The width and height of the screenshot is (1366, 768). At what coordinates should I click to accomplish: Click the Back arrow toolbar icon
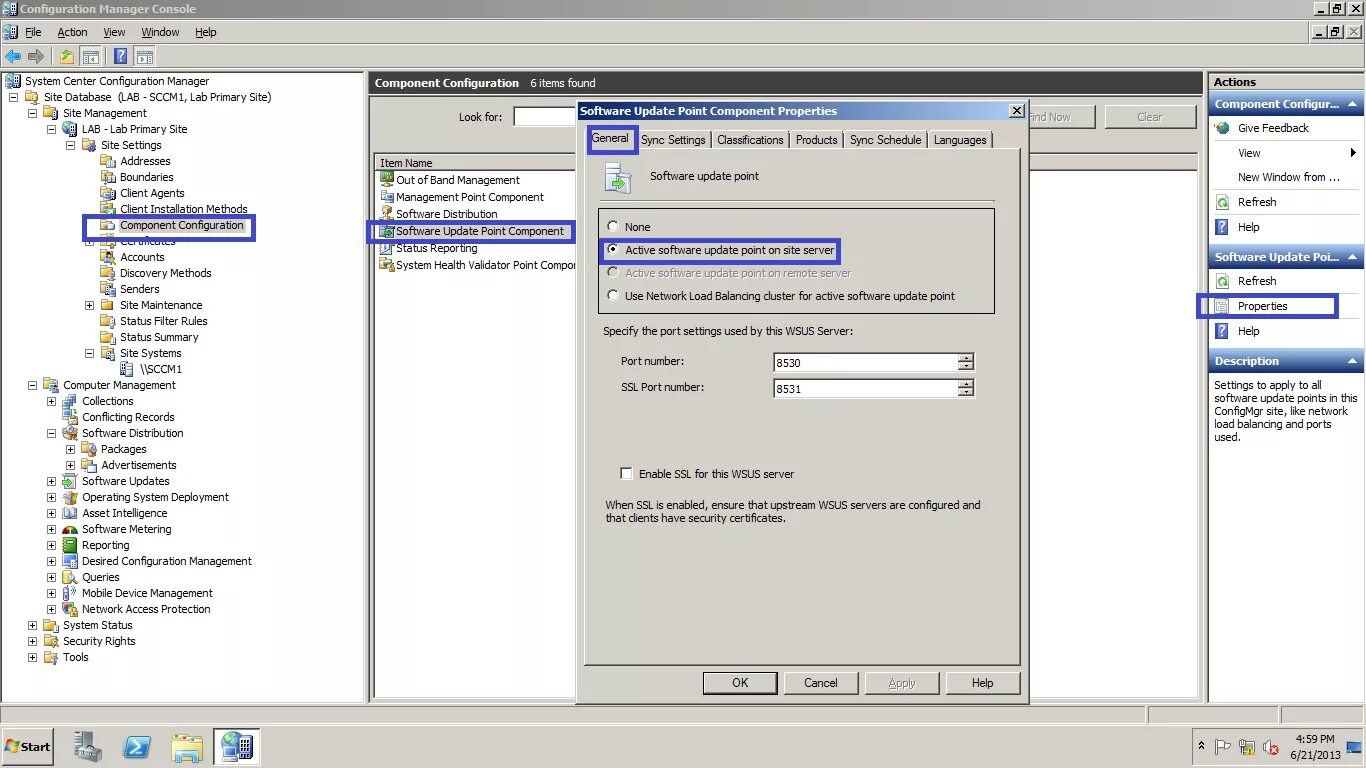click(13, 56)
